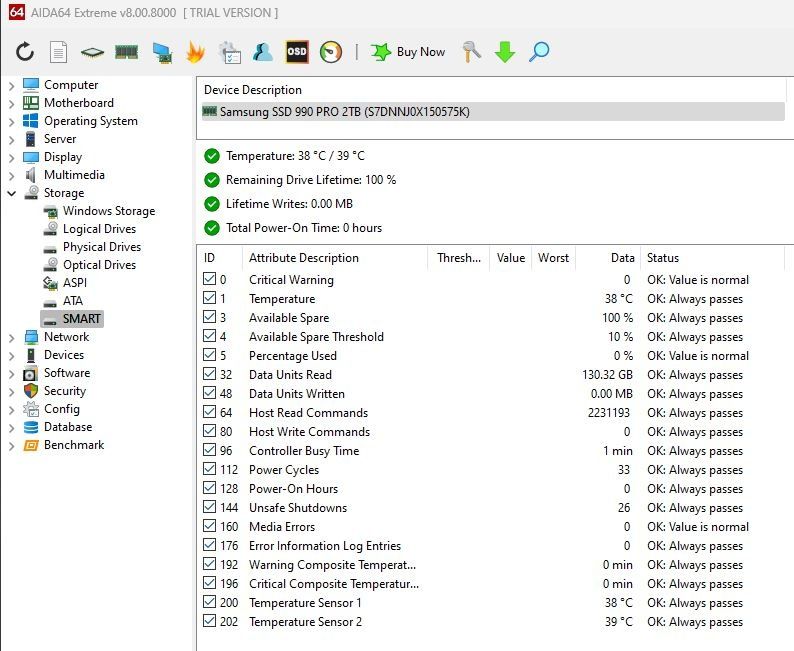The image size is (794, 651).
Task: Click the Status column header
Action: tap(713, 258)
